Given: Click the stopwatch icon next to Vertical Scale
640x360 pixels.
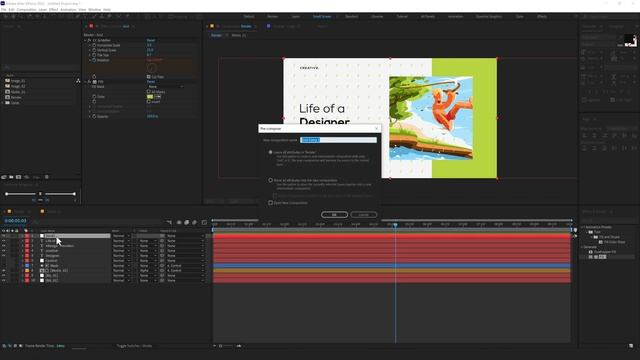Looking at the screenshot, I should [x=94, y=50].
